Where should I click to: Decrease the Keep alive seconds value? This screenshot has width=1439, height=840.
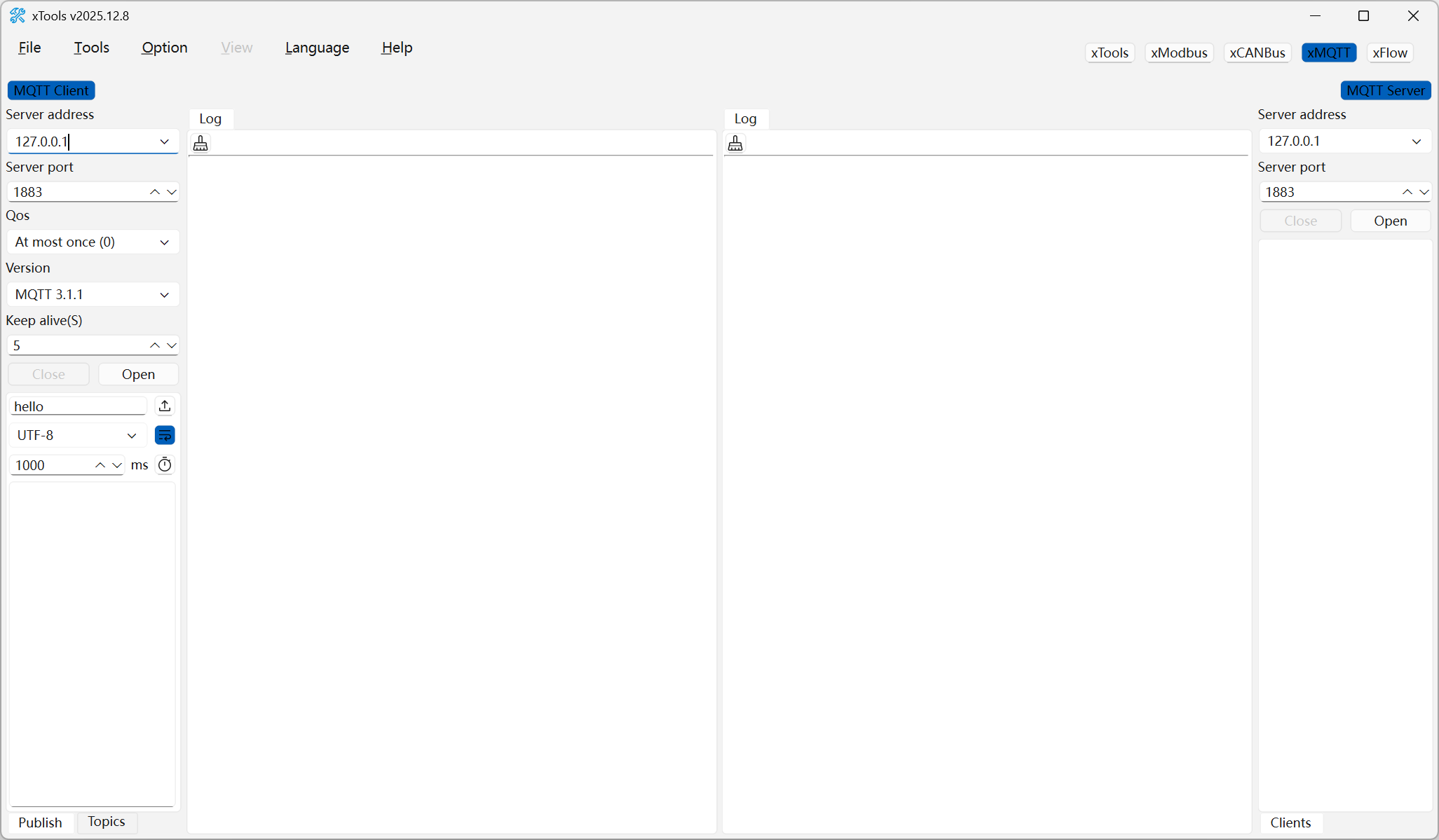(x=172, y=345)
